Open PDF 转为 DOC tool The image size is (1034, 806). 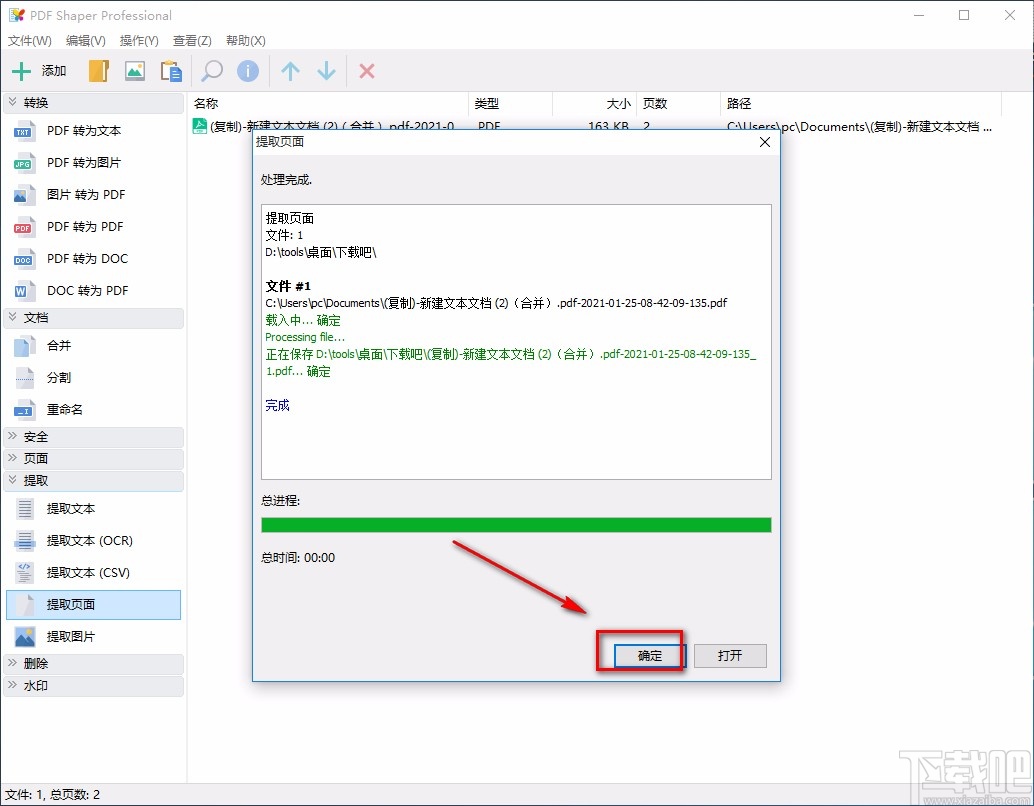point(93,259)
